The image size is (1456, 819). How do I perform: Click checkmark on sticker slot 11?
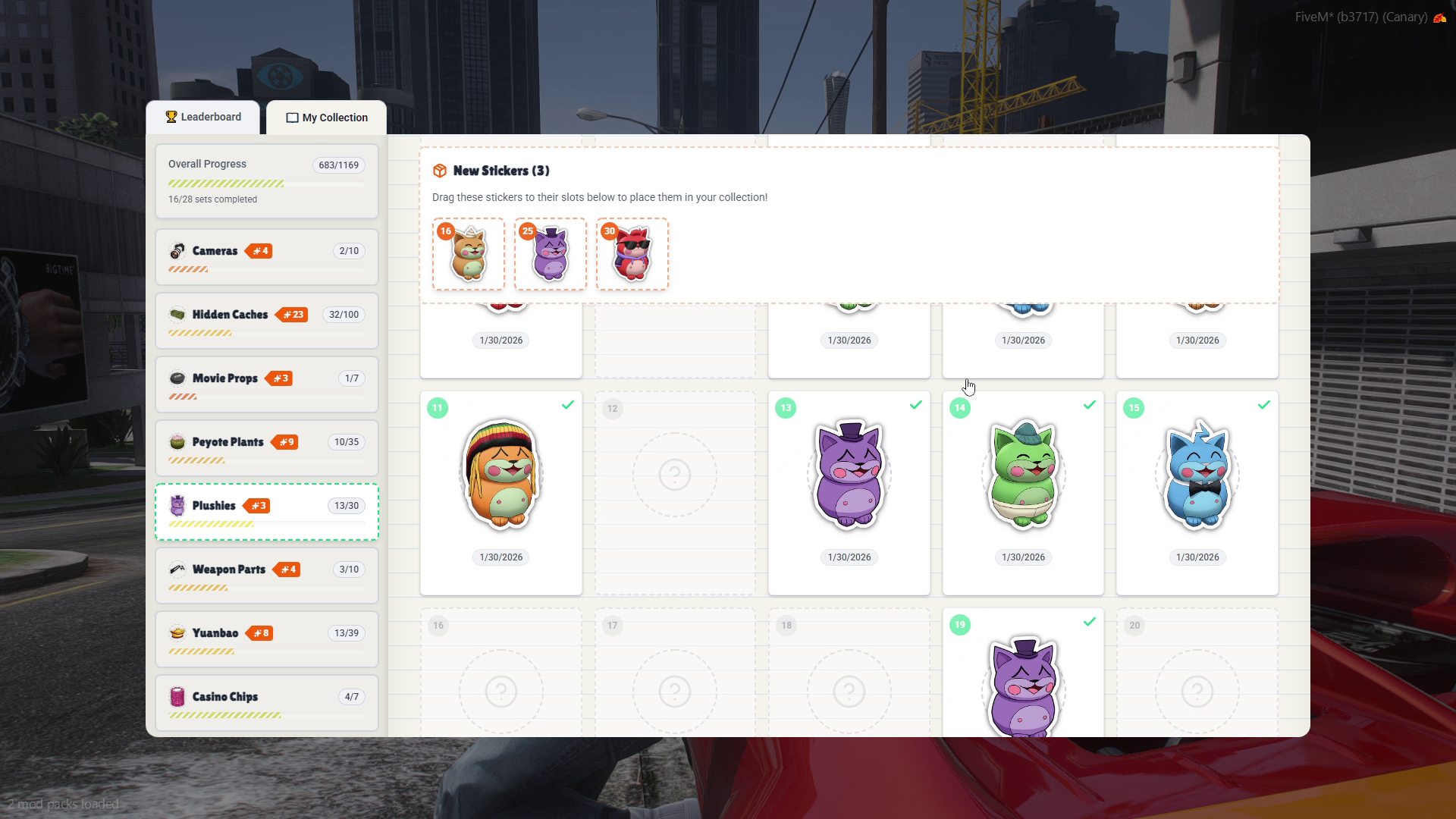point(568,405)
